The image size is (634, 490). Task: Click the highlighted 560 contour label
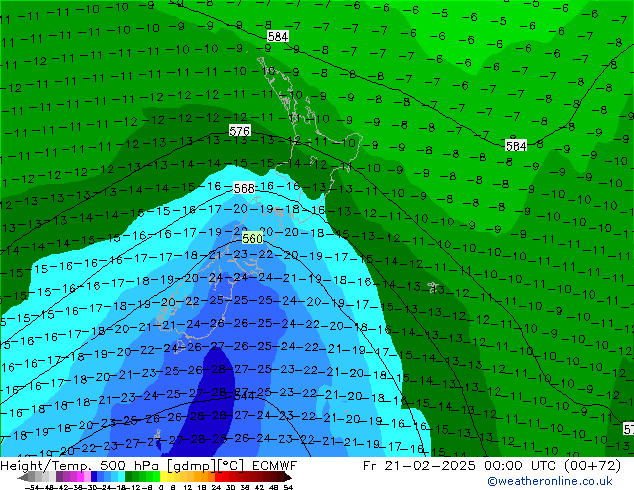(252, 238)
